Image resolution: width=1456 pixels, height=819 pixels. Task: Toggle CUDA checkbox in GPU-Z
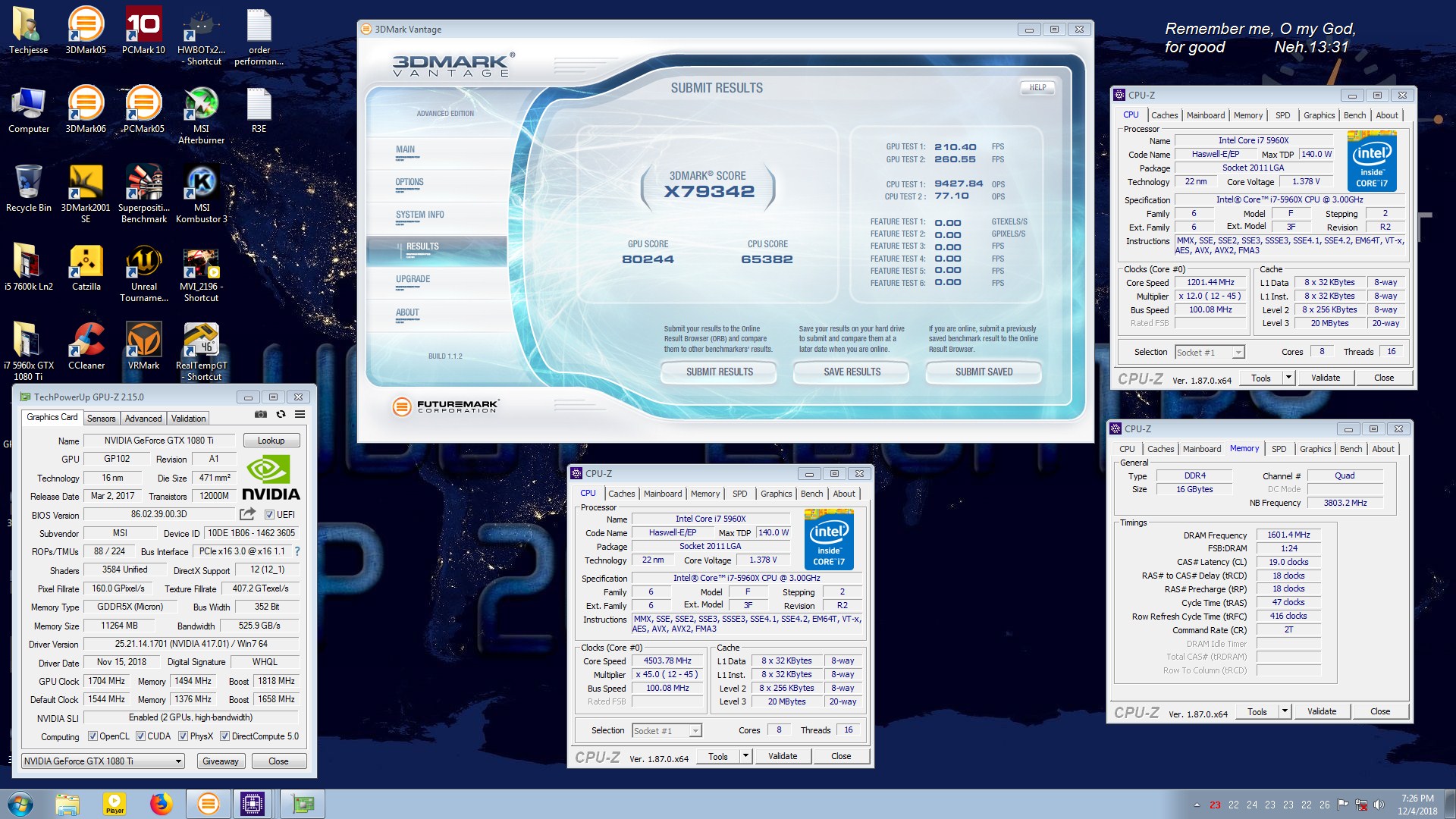[x=140, y=736]
